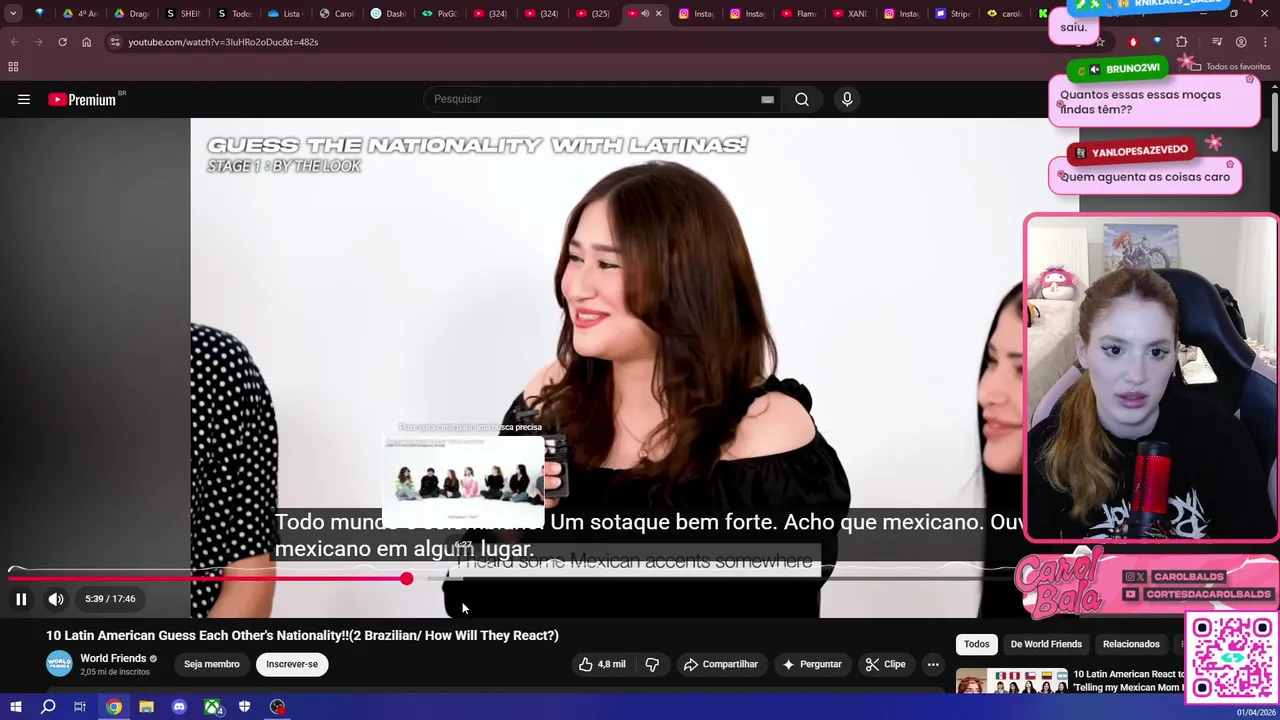The image size is (1280, 720).
Task: Open World Friends channel name link
Action: click(113, 658)
